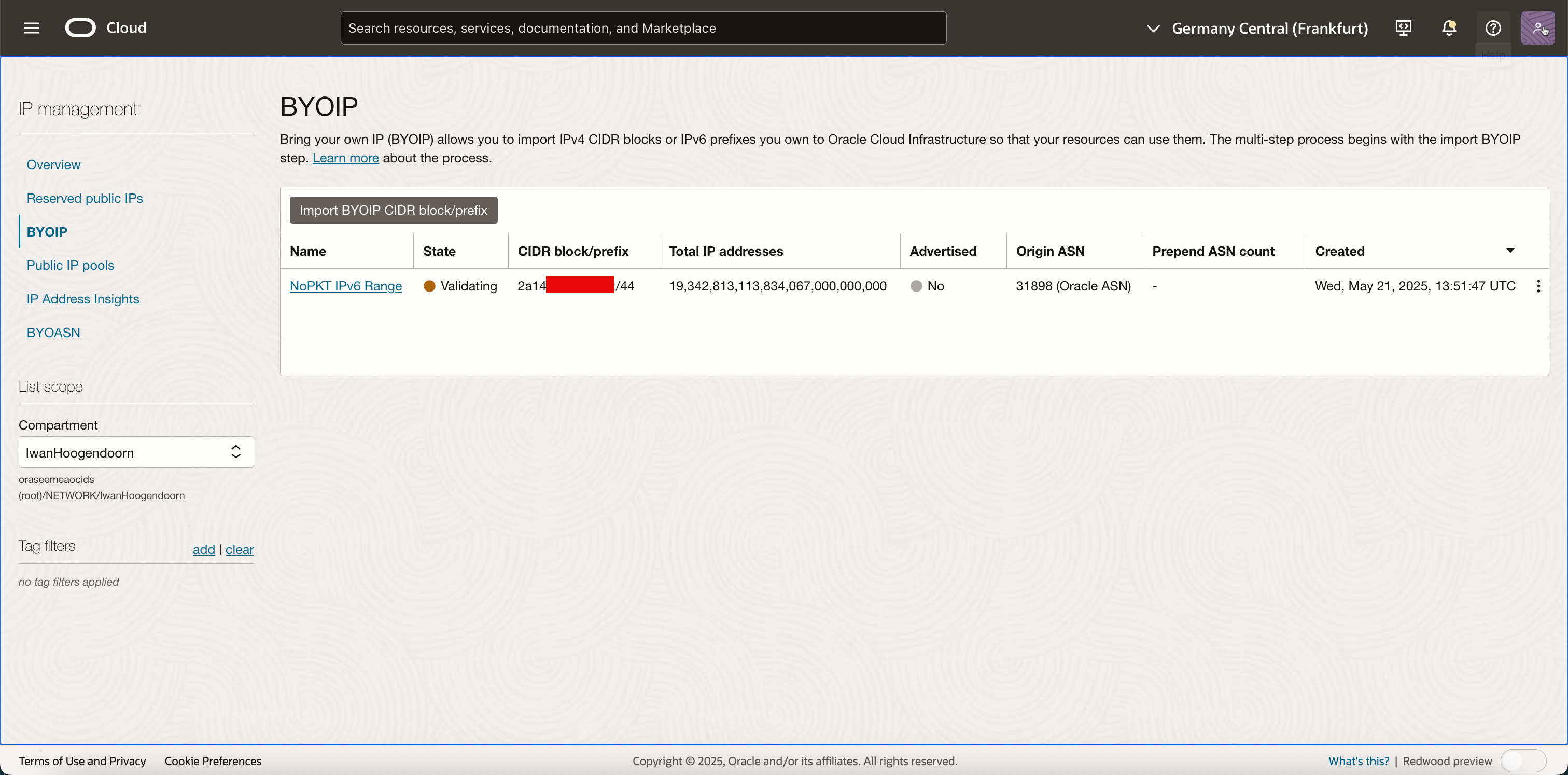Screen dimensions: 1568x775
Task: Click the Learn more link
Action: (x=345, y=158)
